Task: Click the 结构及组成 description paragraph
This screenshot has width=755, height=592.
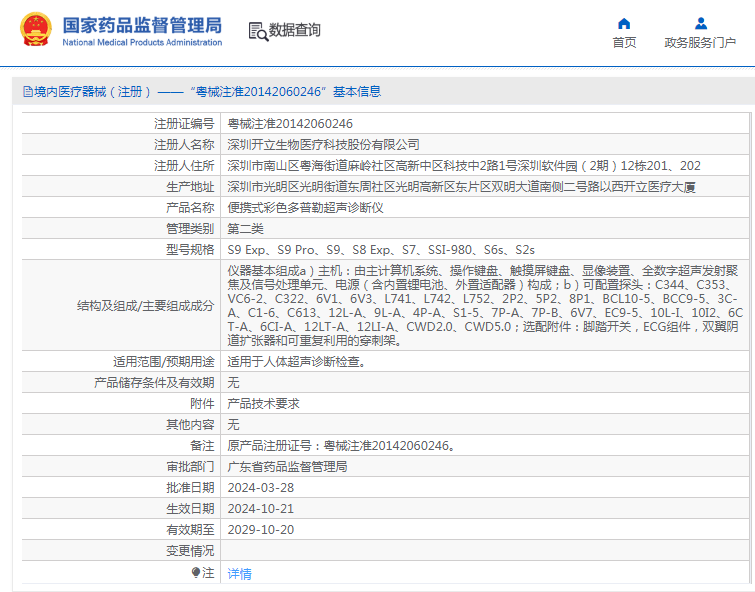Action: tap(485, 305)
